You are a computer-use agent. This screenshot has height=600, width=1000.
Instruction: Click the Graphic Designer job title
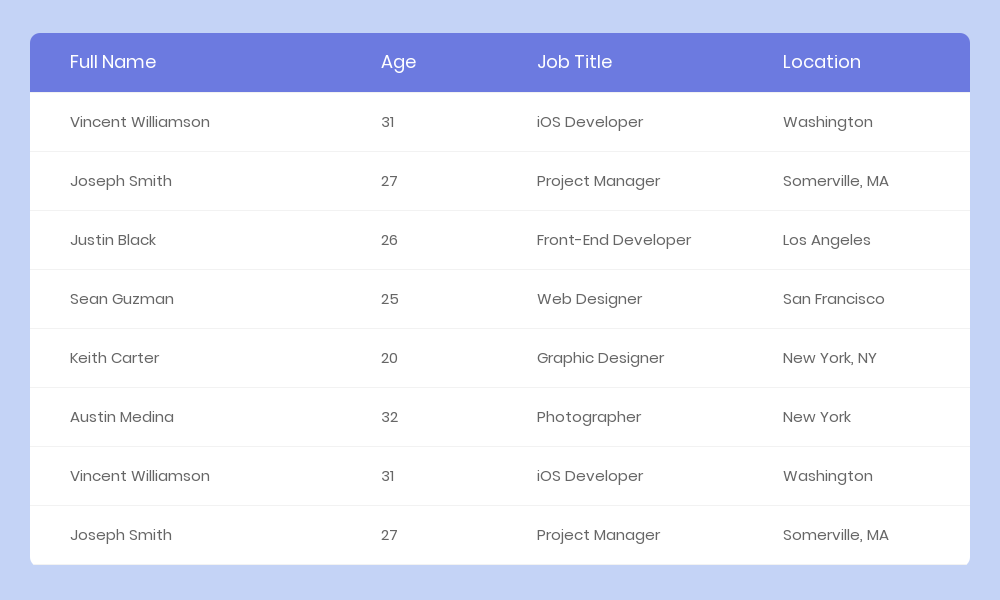point(600,358)
